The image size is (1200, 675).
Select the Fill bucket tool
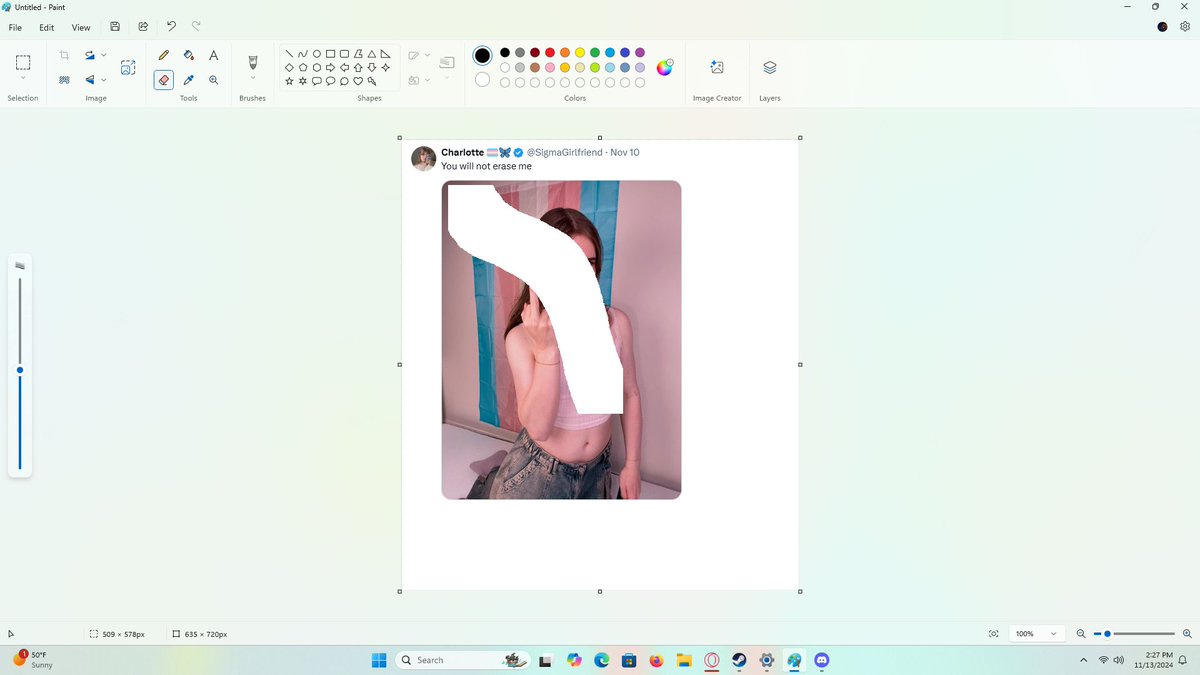(x=189, y=56)
